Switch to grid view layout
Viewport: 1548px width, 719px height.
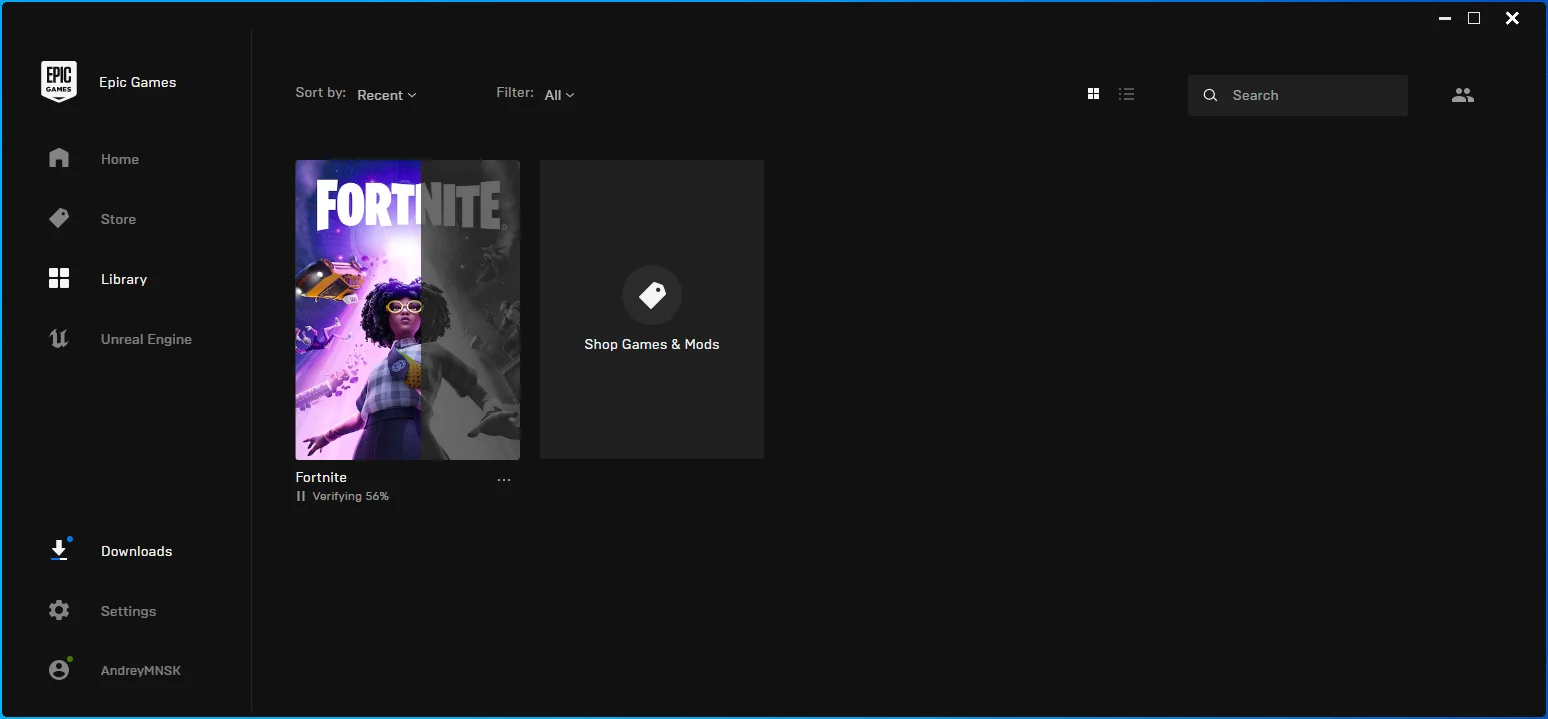pos(1093,94)
